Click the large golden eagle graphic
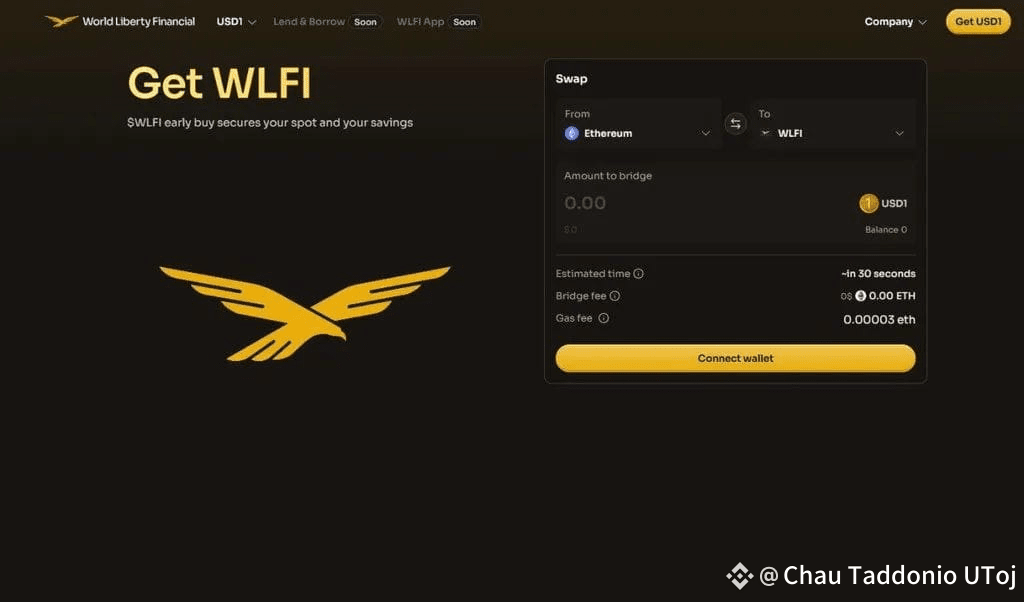The image size is (1024, 602). [x=305, y=313]
